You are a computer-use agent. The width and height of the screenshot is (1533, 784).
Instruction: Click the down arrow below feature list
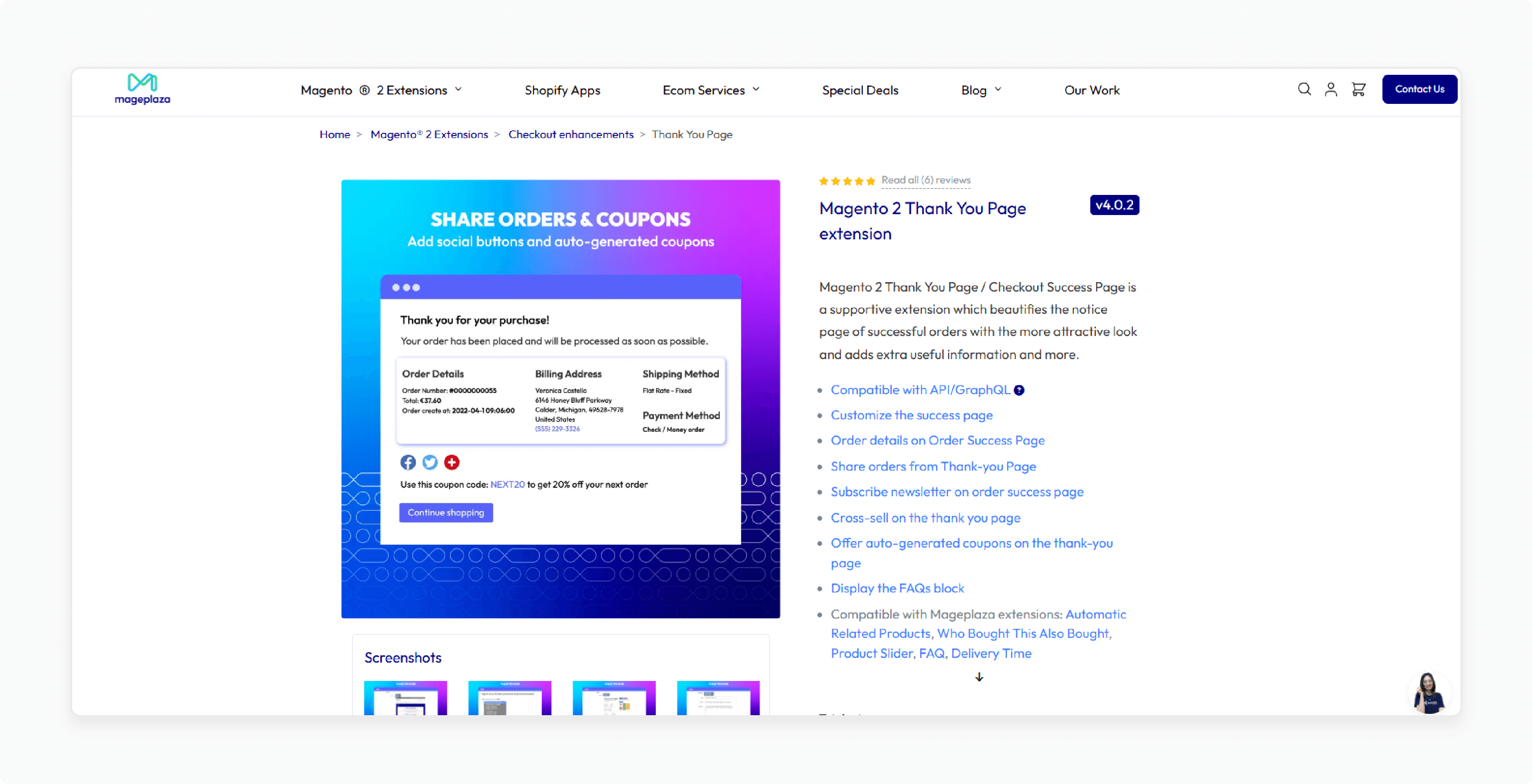979,677
